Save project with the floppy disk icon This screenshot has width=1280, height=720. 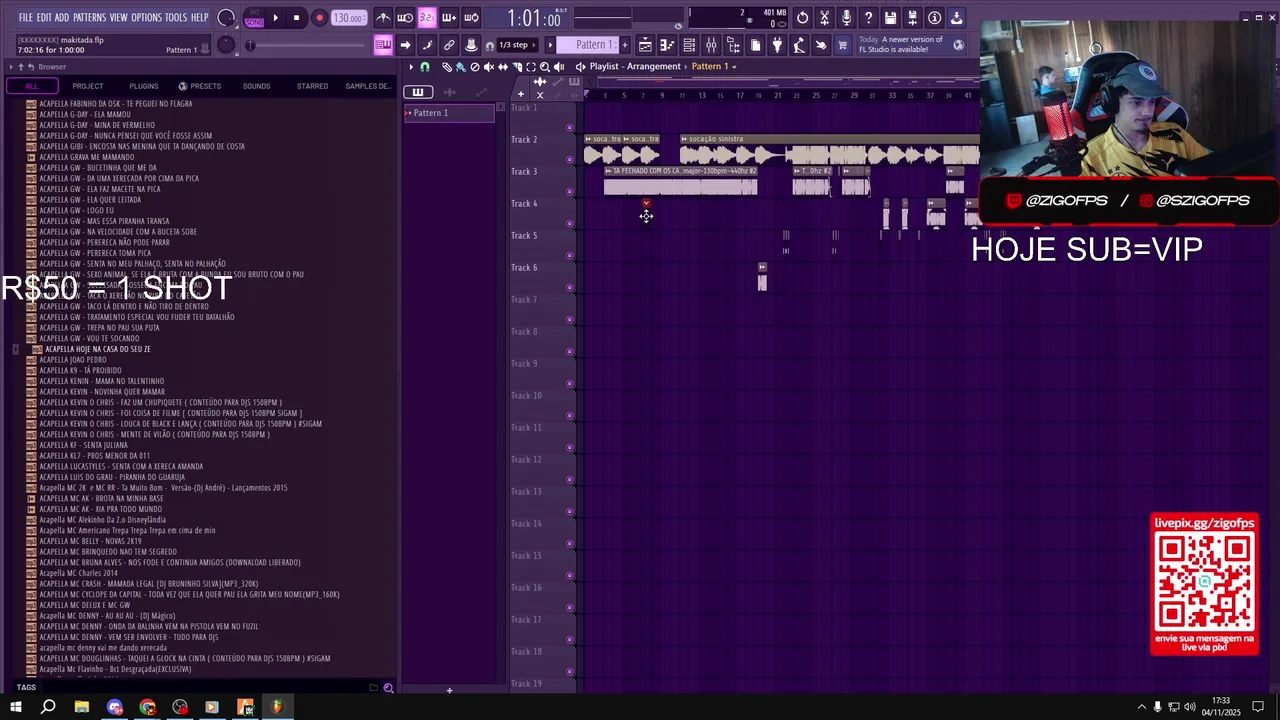pos(890,18)
